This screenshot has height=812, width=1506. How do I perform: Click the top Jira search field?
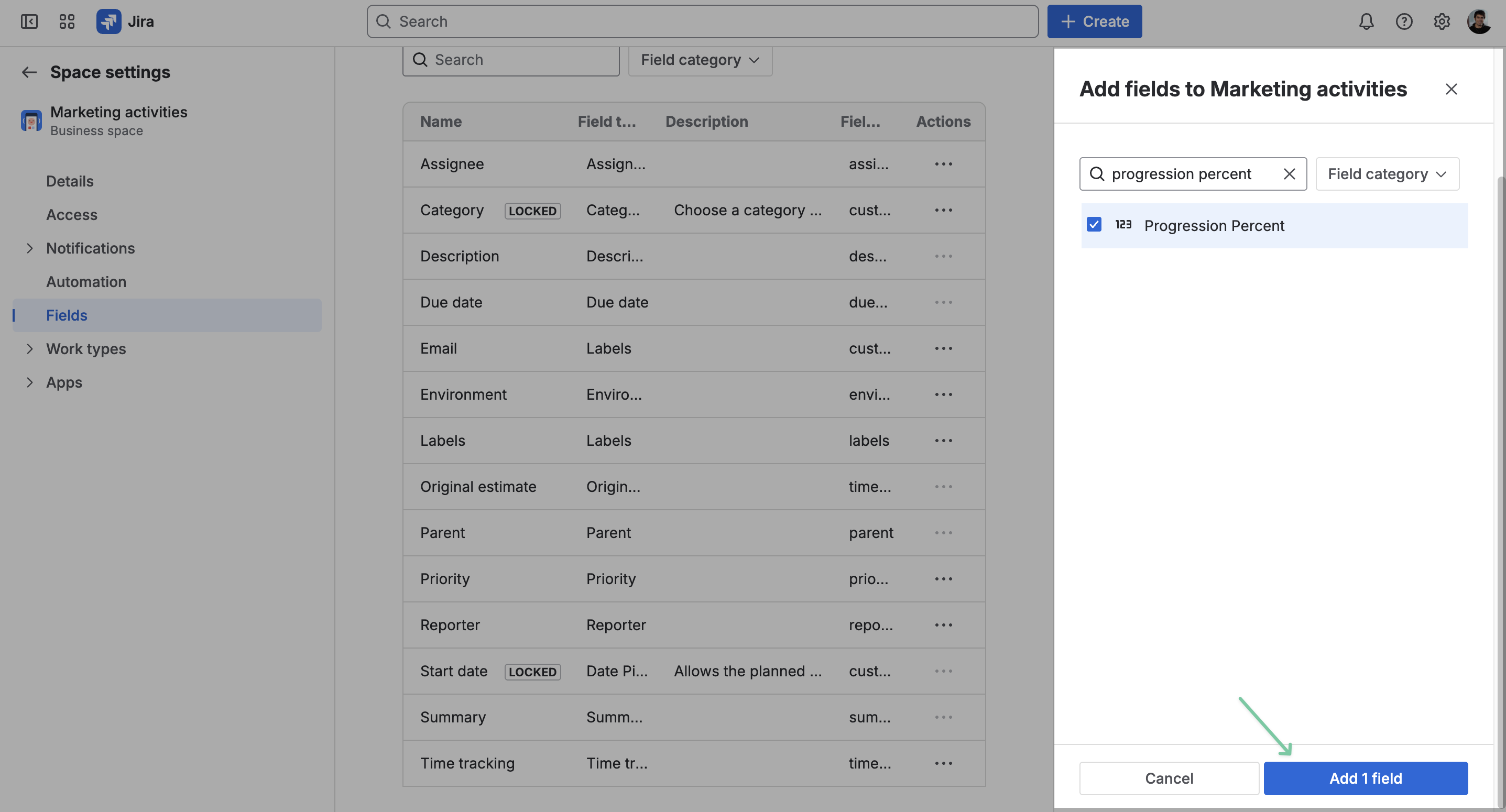(702, 21)
